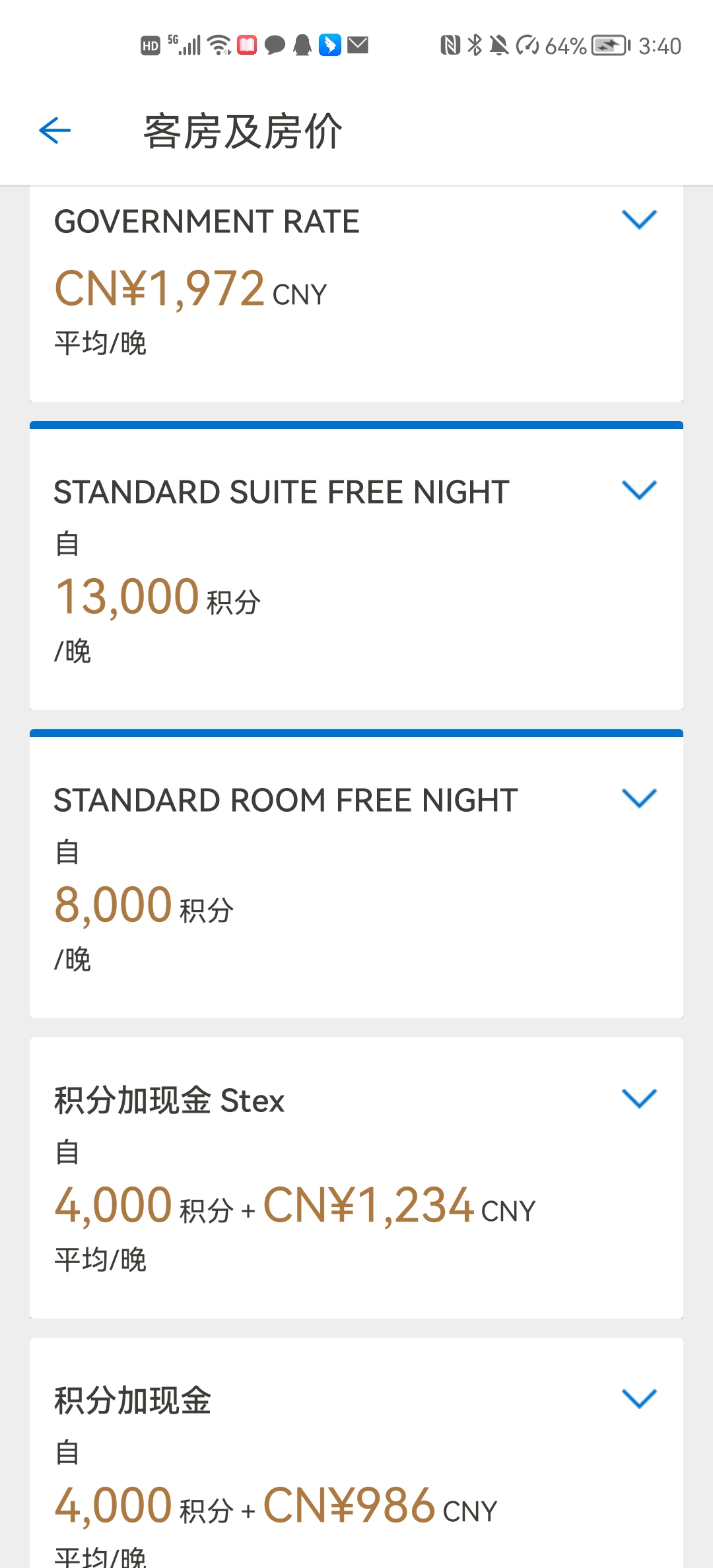Tap the battery indicator icon

[x=611, y=46]
